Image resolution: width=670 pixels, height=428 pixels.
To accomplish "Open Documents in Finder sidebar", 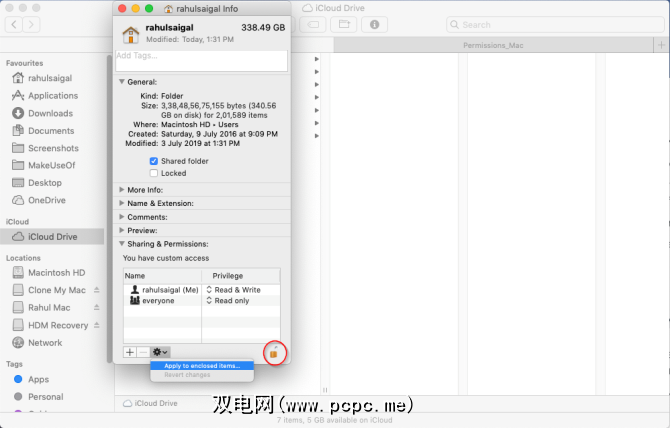I will coord(43,131).
